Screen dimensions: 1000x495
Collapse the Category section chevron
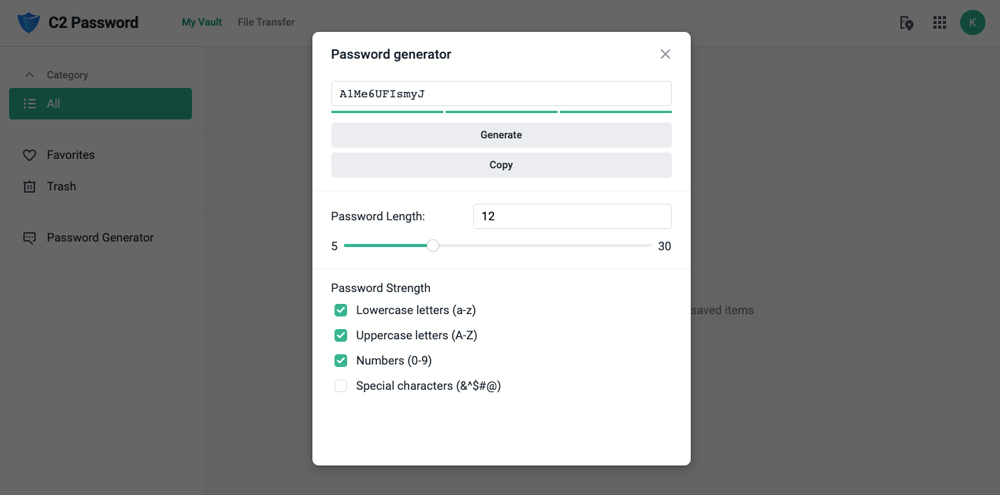29,75
